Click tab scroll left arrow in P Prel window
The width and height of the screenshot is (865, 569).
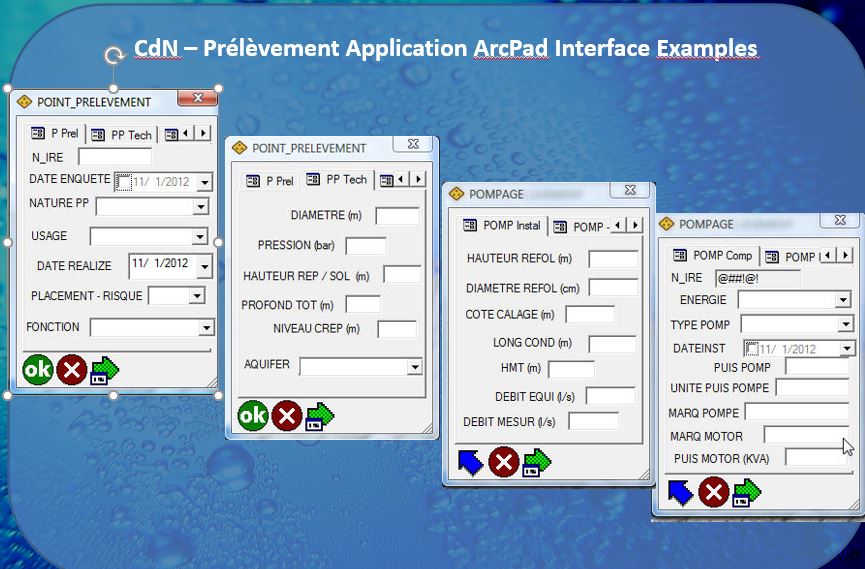(x=186, y=133)
